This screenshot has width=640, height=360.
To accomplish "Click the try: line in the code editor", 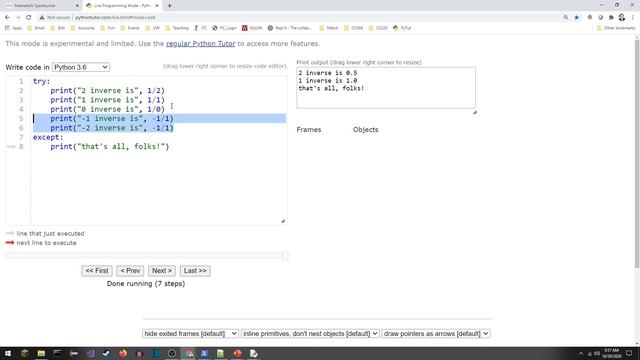I will [x=42, y=81].
